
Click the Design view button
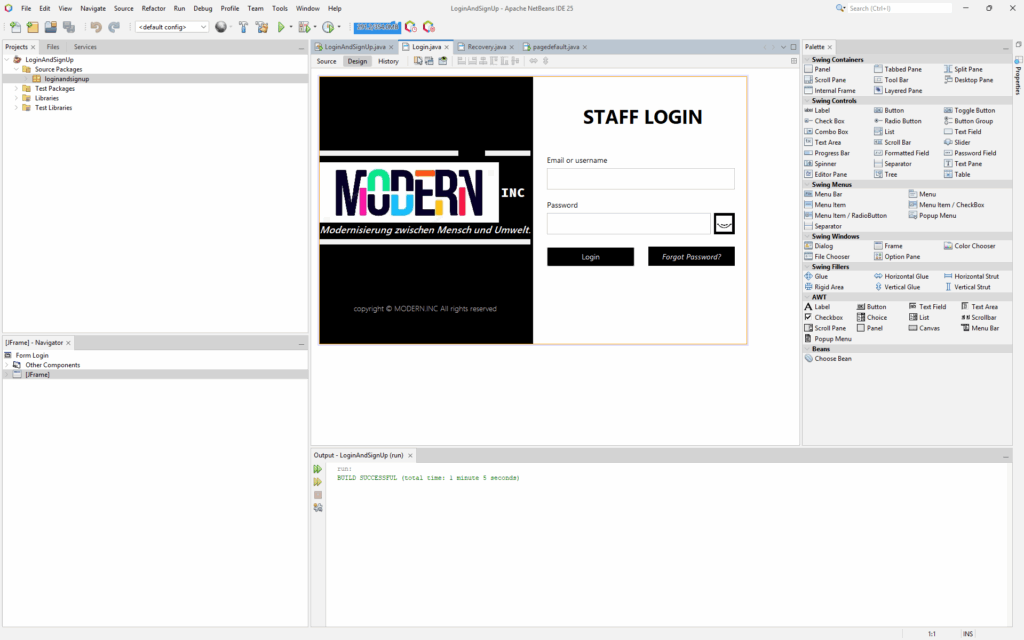coord(357,61)
